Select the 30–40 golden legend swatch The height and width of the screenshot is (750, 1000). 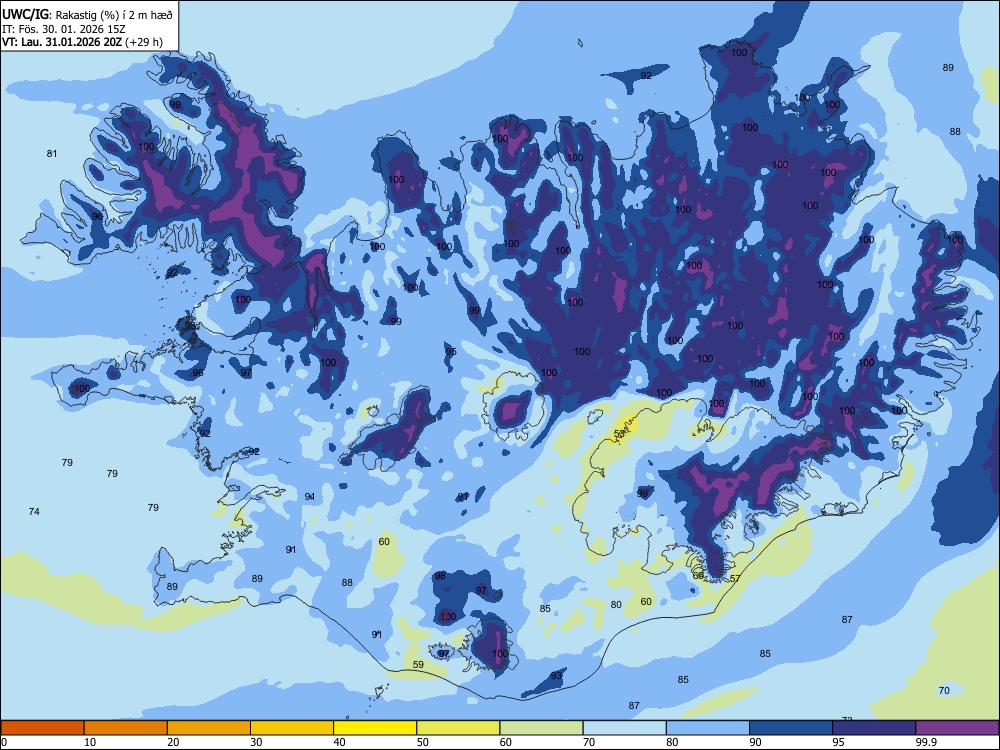[x=292, y=728]
